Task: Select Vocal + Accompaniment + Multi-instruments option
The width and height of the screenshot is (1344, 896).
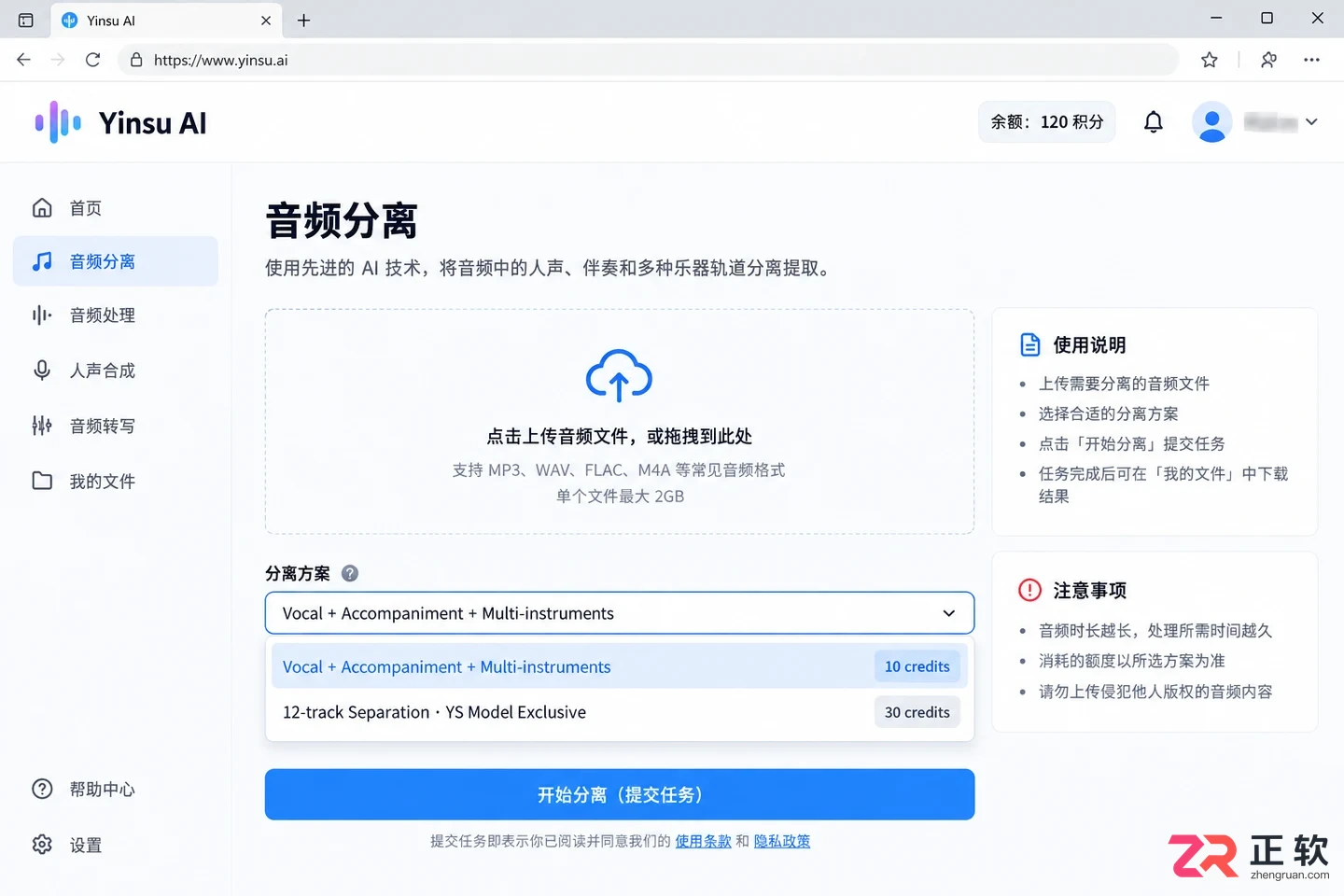Action: 620,666
